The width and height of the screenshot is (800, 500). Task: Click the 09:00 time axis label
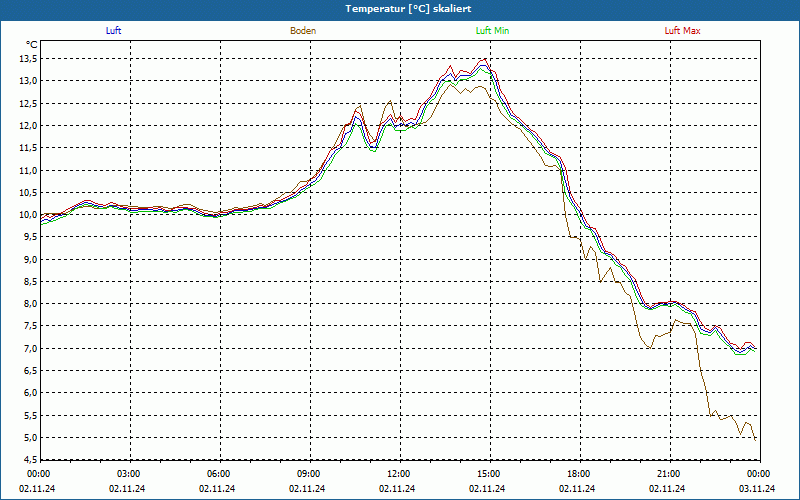tap(308, 474)
